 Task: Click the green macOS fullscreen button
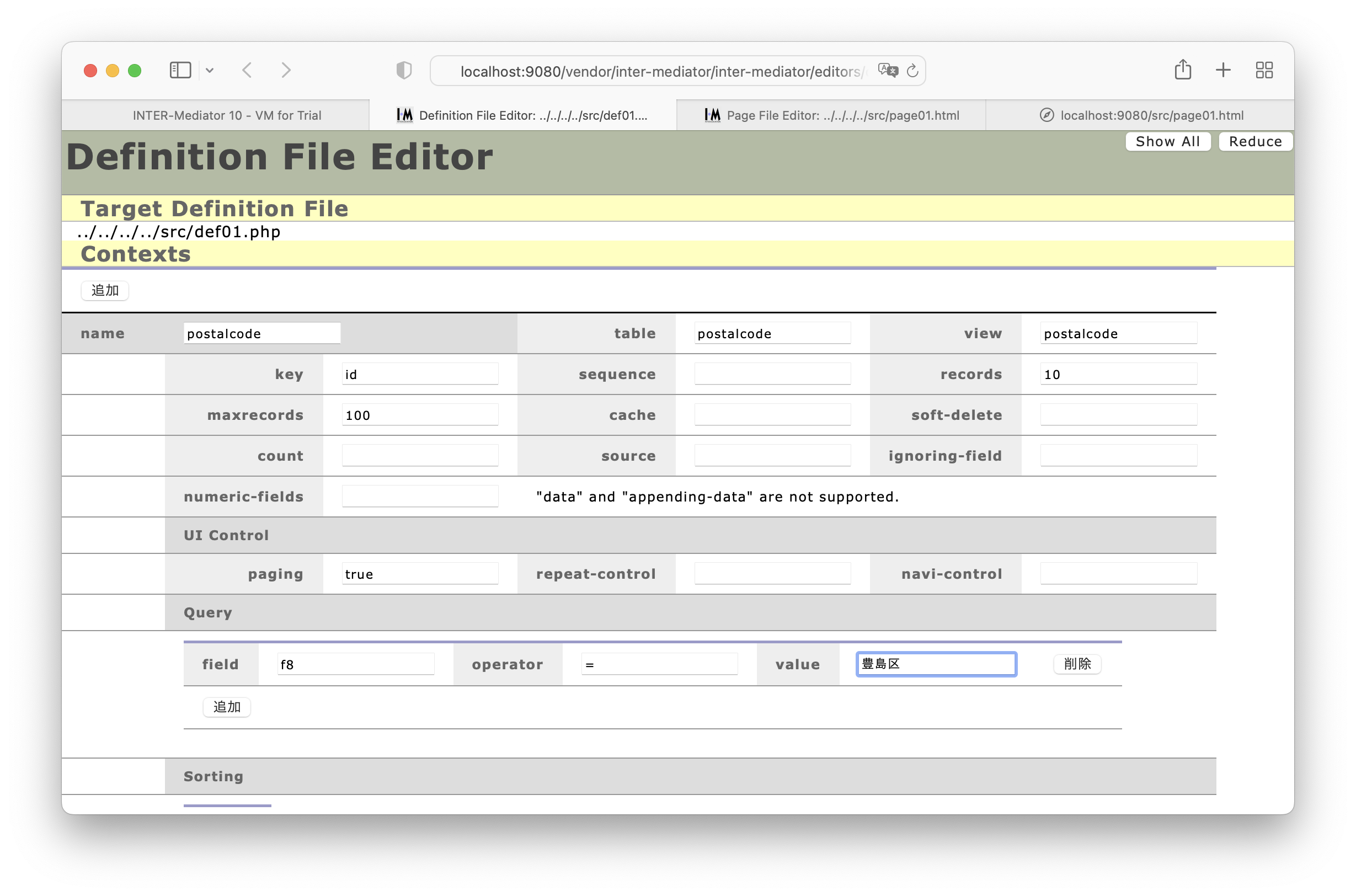[134, 70]
